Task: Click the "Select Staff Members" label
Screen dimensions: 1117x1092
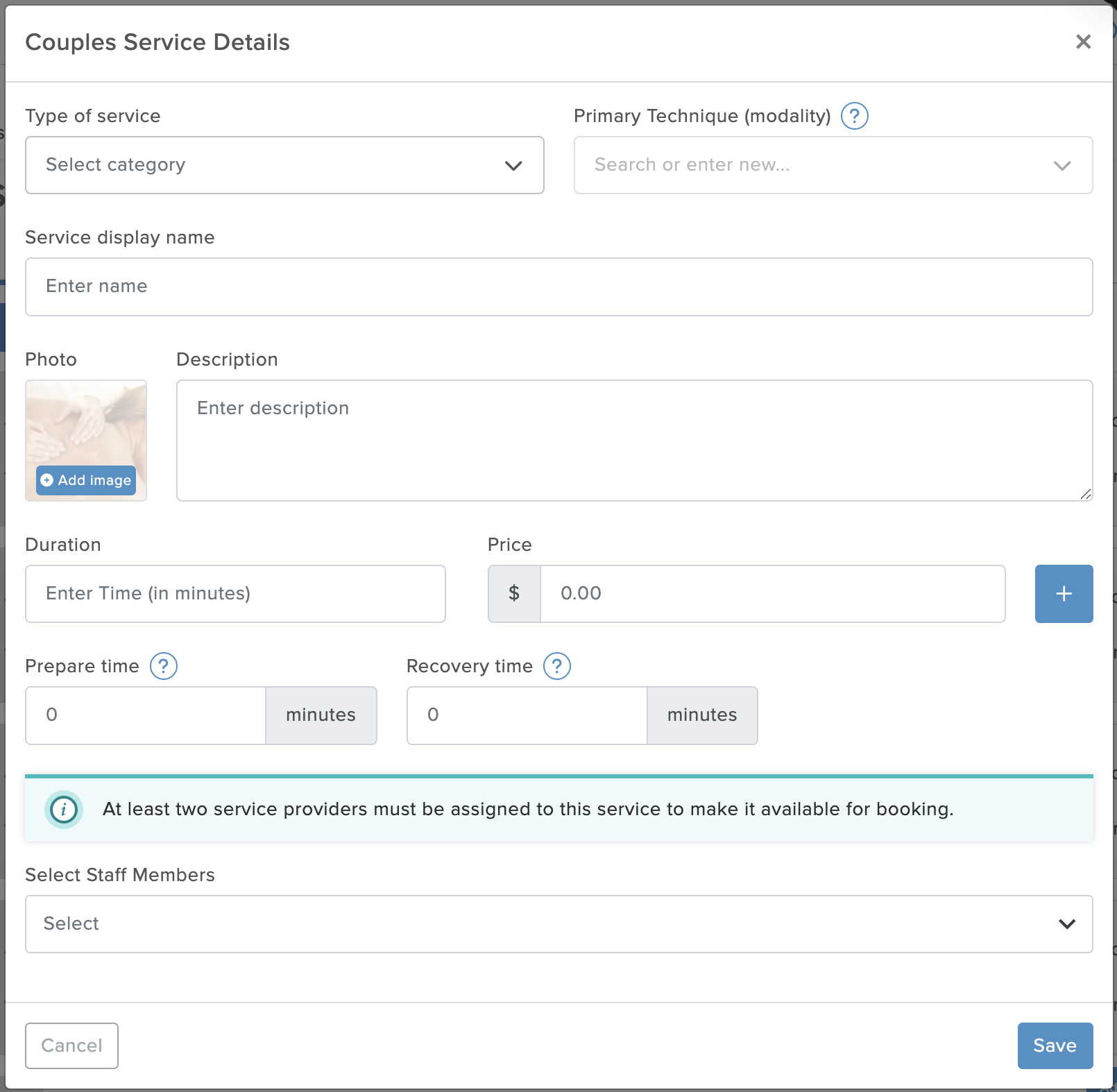Action: 120,875
